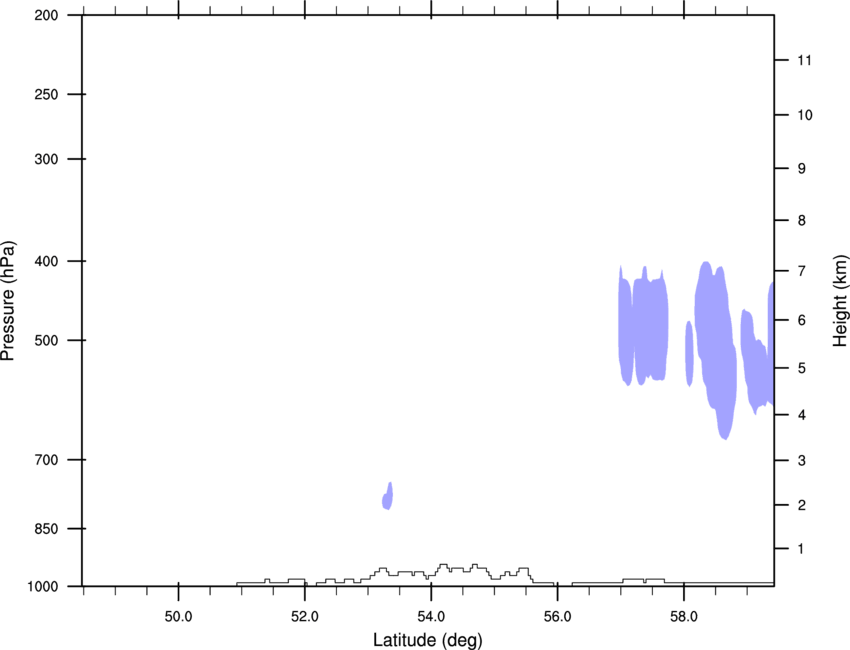Click the small blue patch near 2 km
Viewport: 850px width, 650px height.
click(x=388, y=498)
